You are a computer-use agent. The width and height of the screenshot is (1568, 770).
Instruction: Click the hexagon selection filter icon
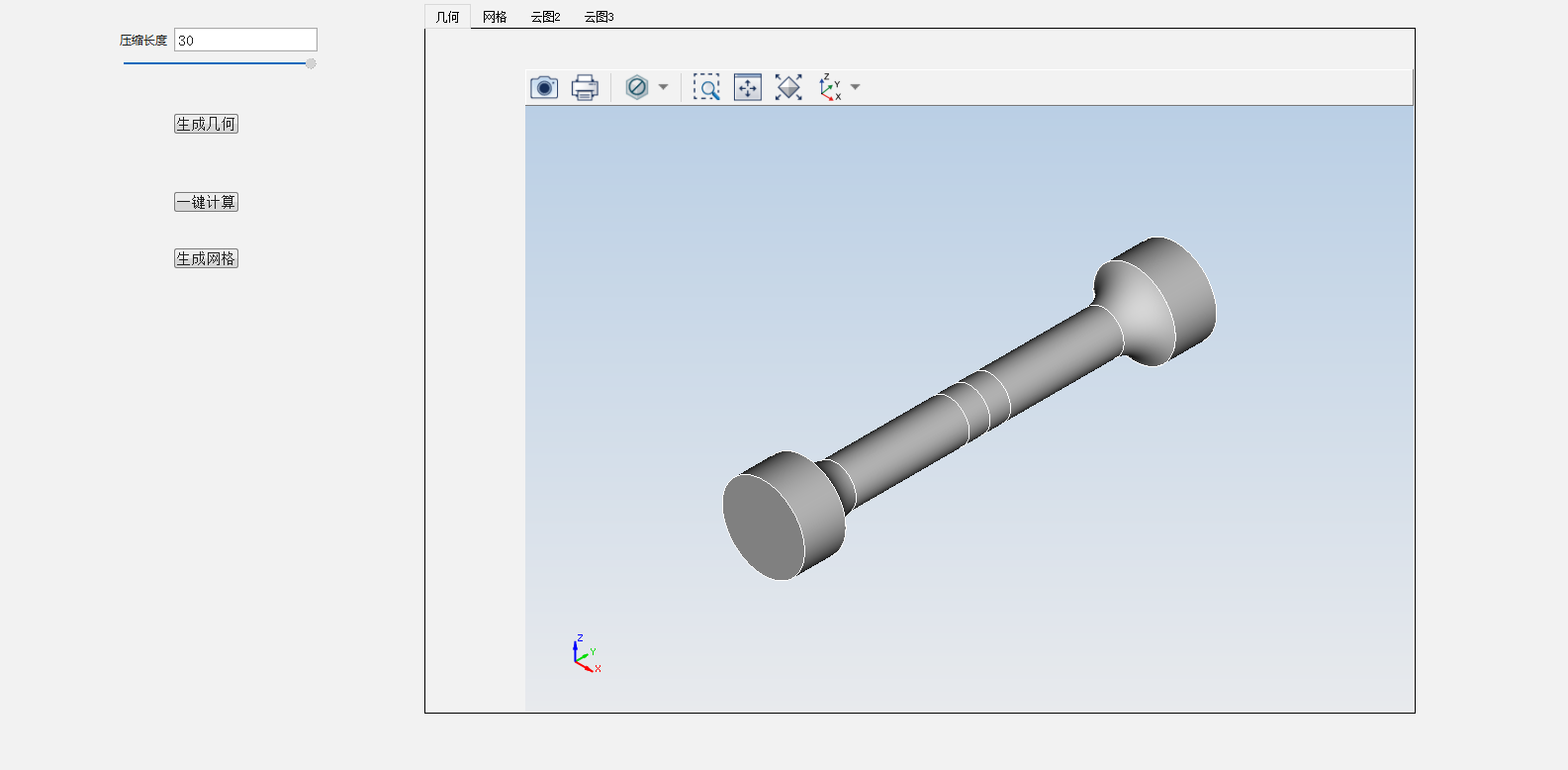[637, 87]
